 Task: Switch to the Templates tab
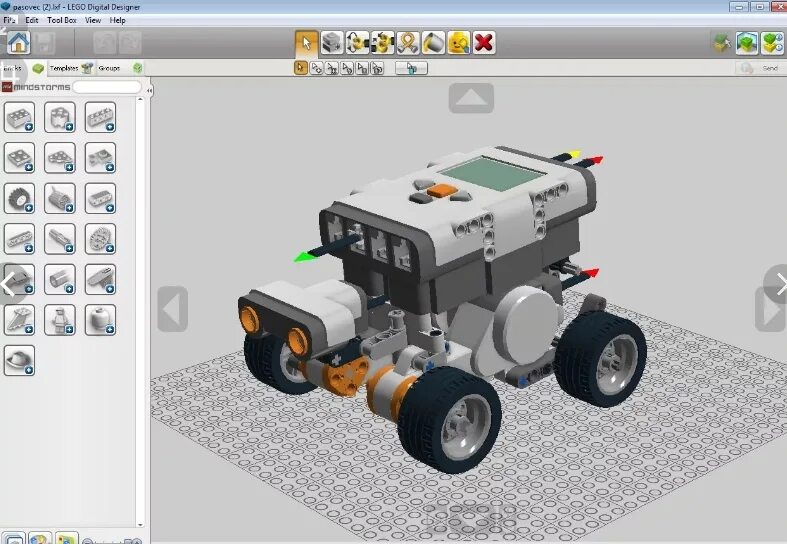(x=71, y=68)
